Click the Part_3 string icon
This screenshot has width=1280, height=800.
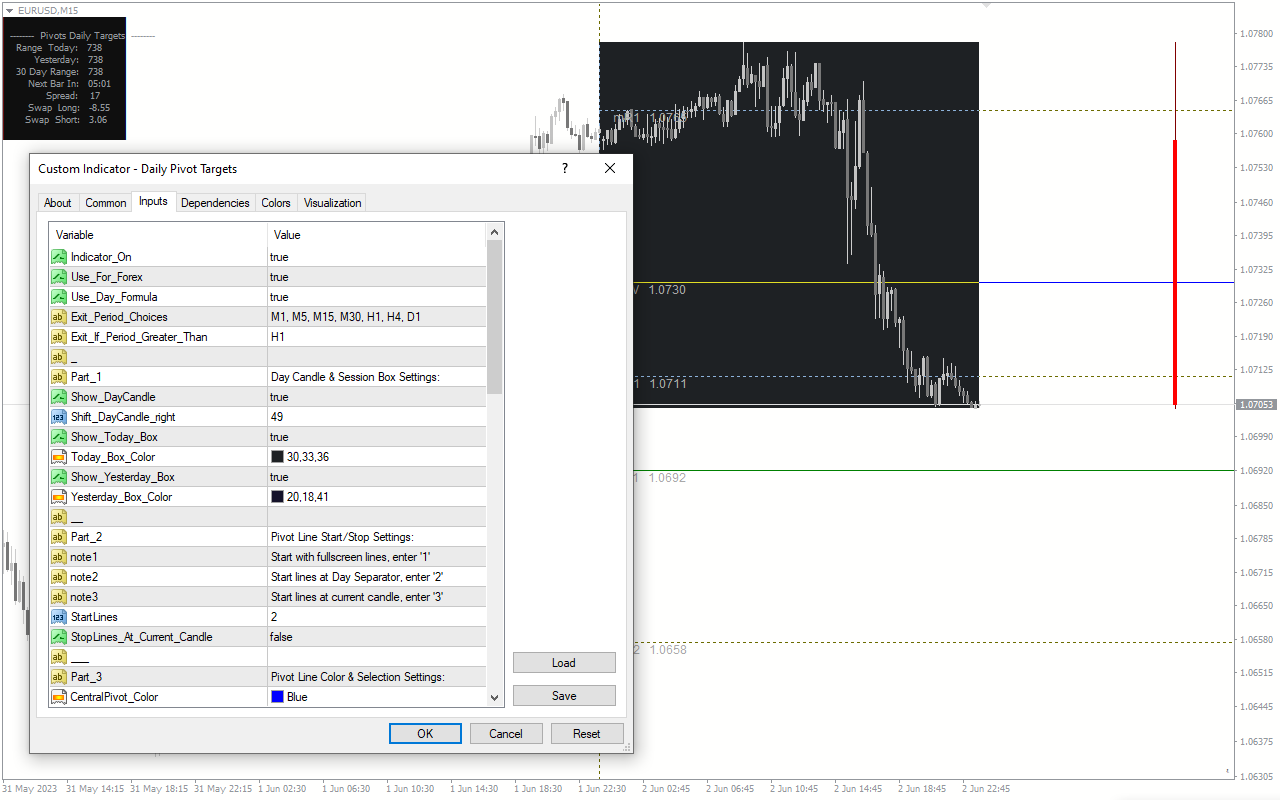(58, 677)
